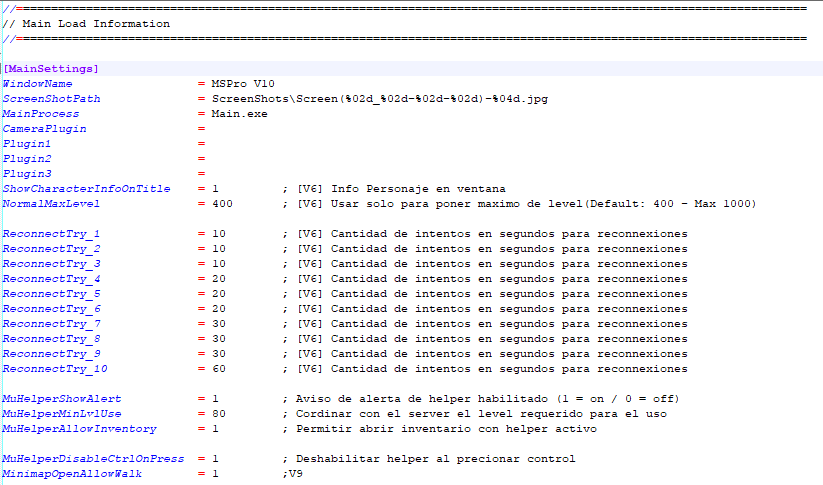Image resolution: width=823 pixels, height=485 pixels.
Task: Click the ReconnectTry_5 key
Action: pos(52,294)
